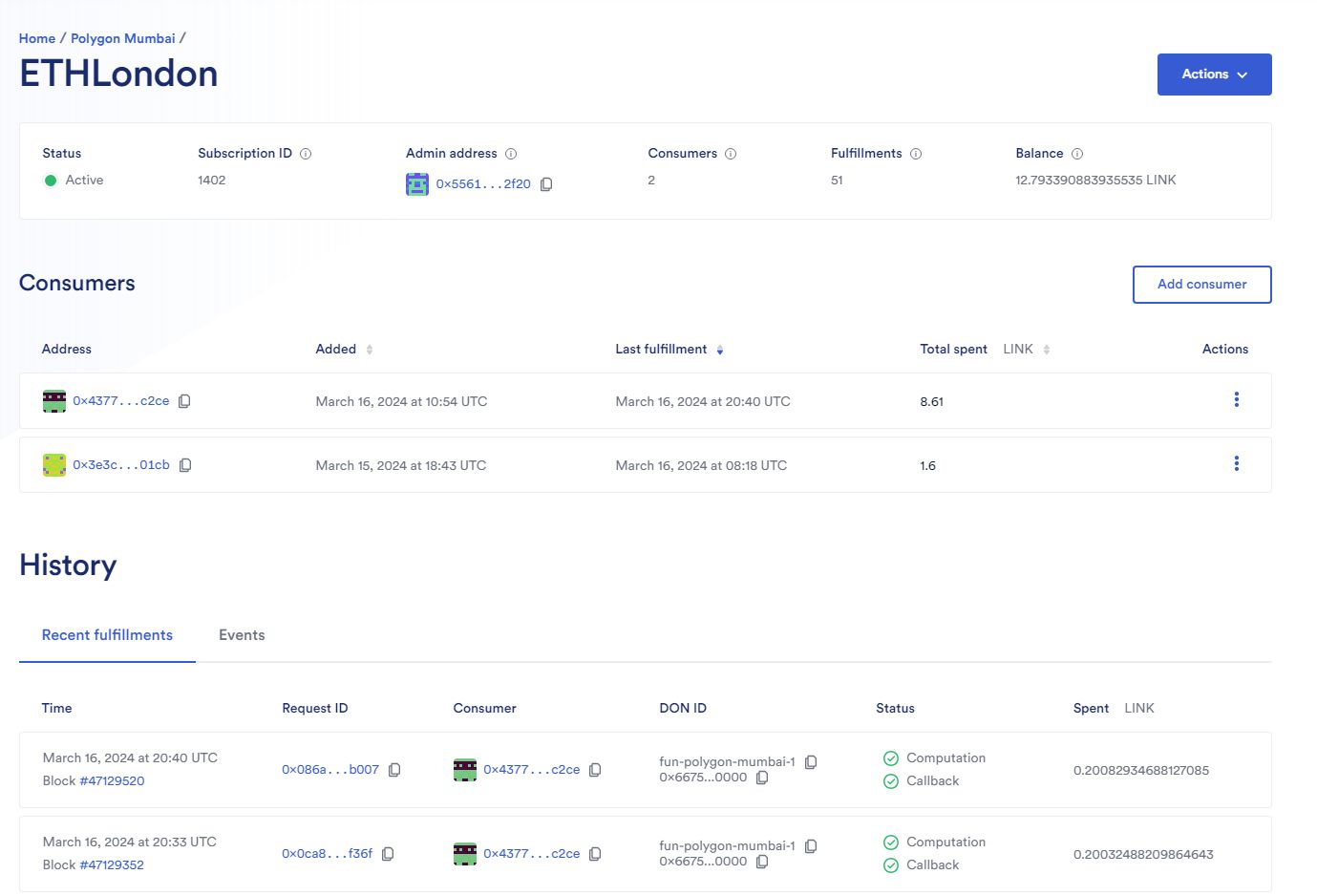Viewport: 1317px width, 896px height.
Task: Click identicon of consumer 0x4377...c2ce in Consumers table
Action: (54, 401)
